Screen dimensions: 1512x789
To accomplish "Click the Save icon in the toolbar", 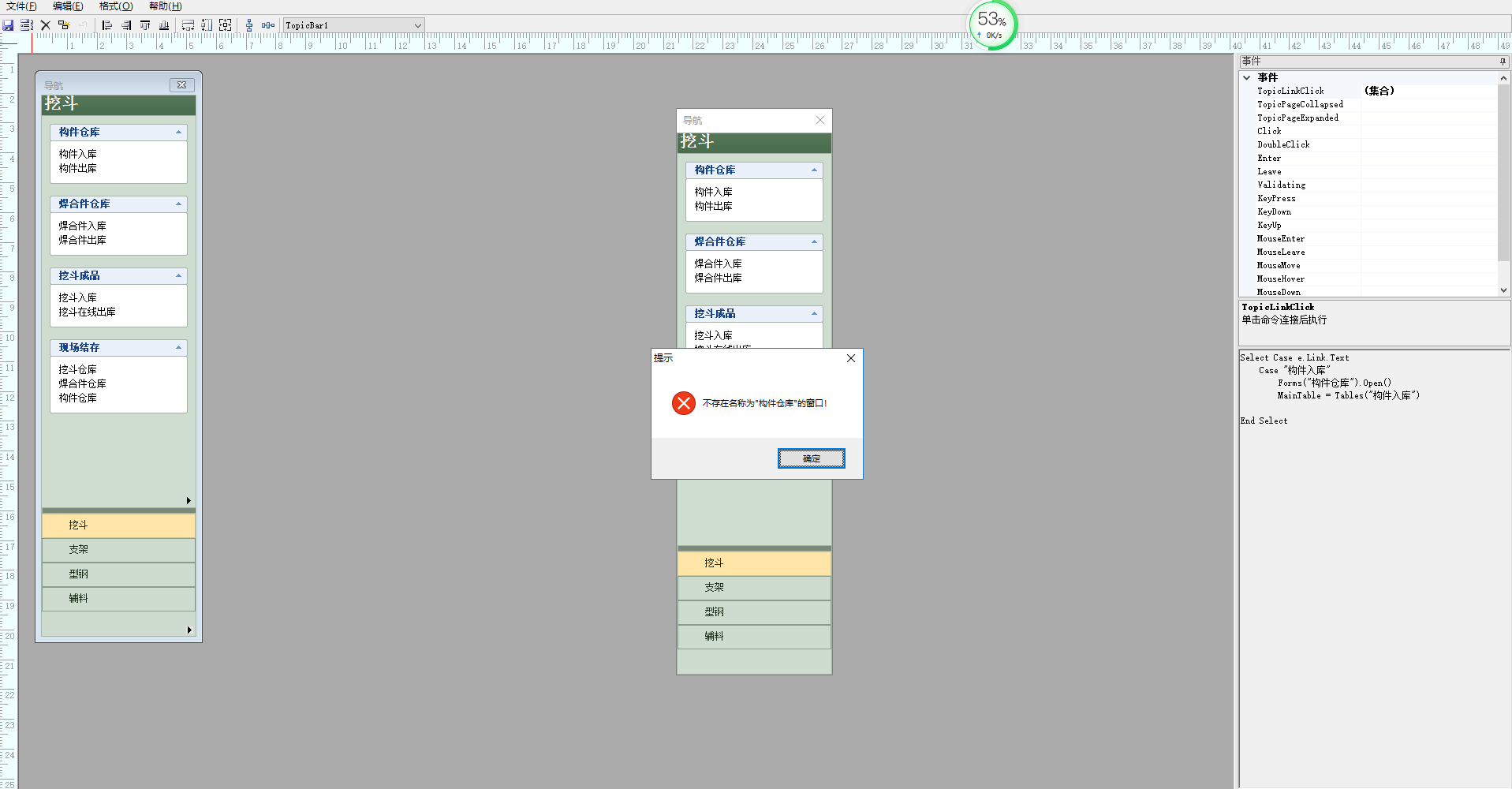I will pos(8,25).
